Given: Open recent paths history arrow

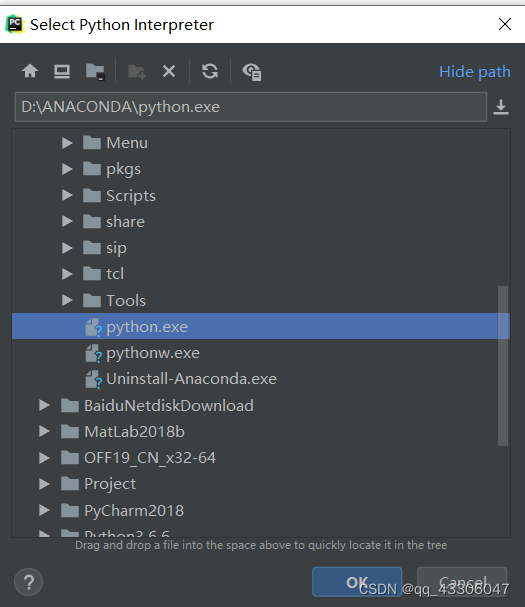Looking at the screenshot, I should tap(501, 107).
